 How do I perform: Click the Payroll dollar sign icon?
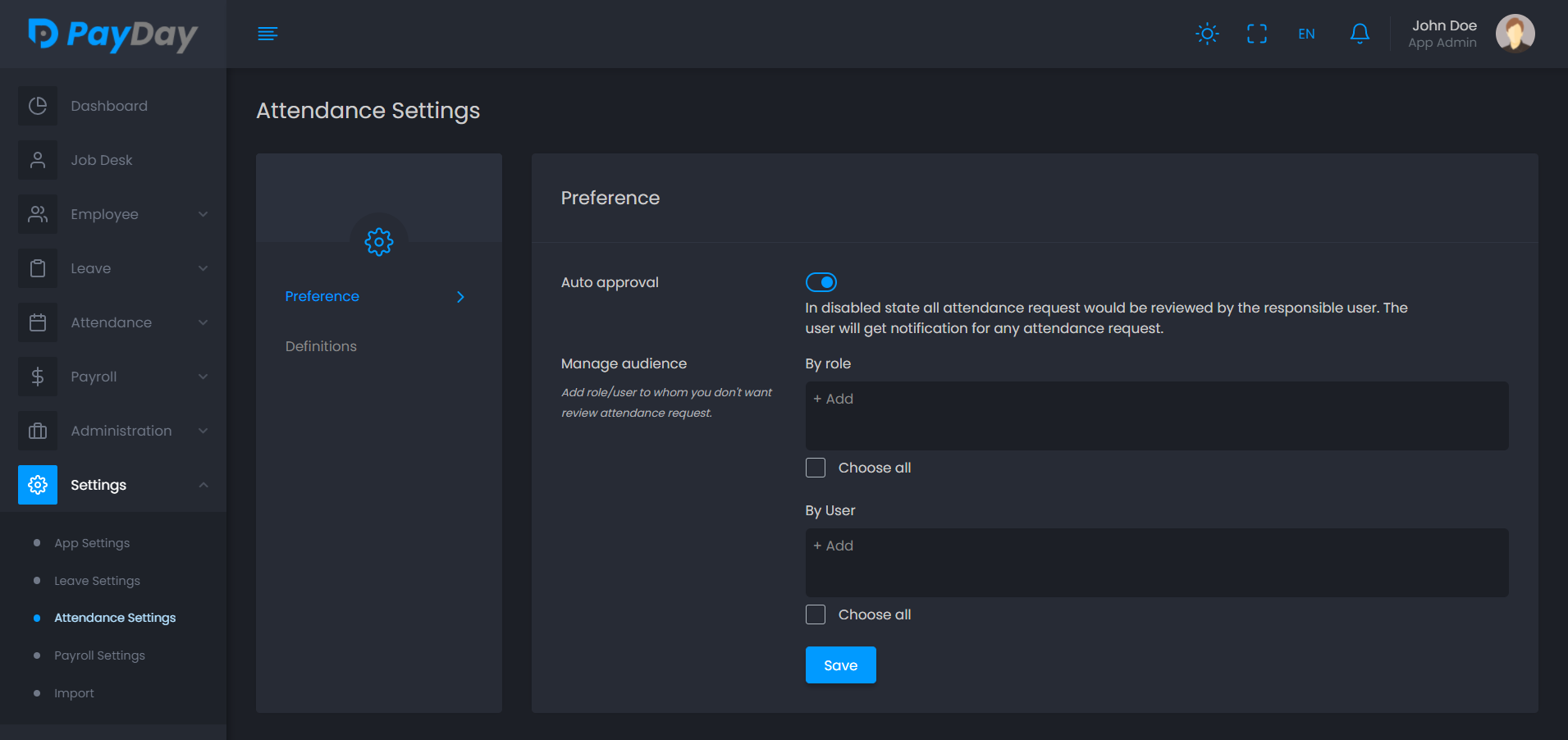tap(38, 377)
